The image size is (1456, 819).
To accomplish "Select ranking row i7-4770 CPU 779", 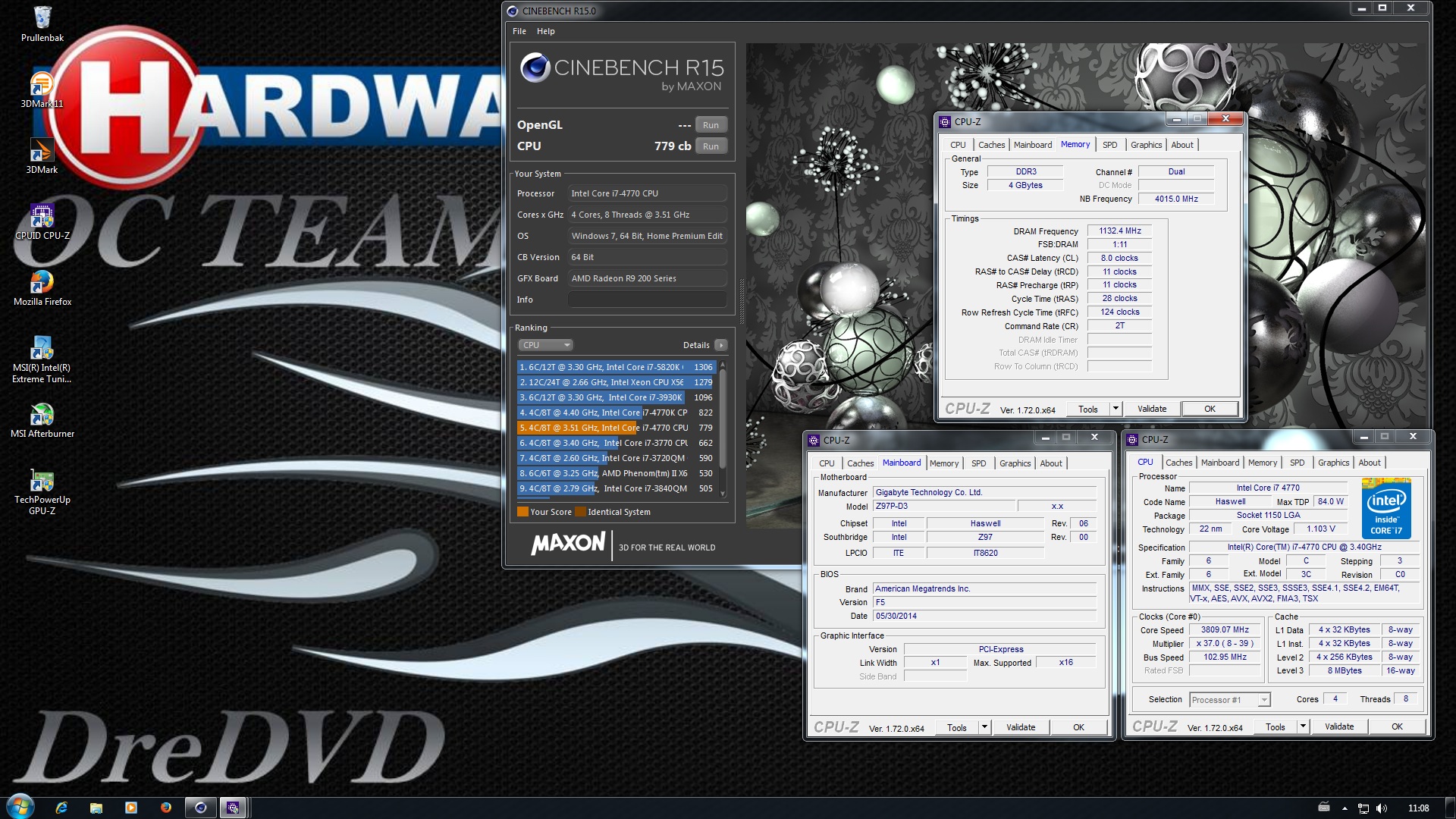I will click(x=617, y=428).
